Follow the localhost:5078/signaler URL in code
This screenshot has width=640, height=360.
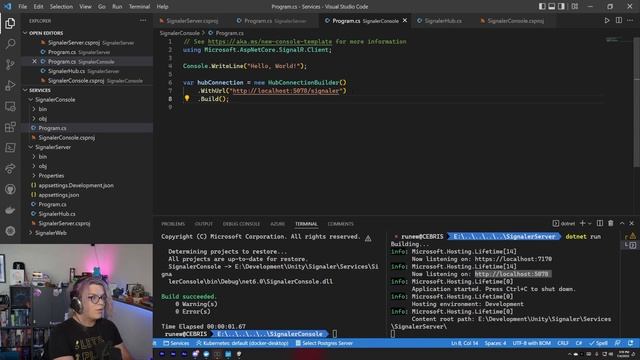pos(285,91)
